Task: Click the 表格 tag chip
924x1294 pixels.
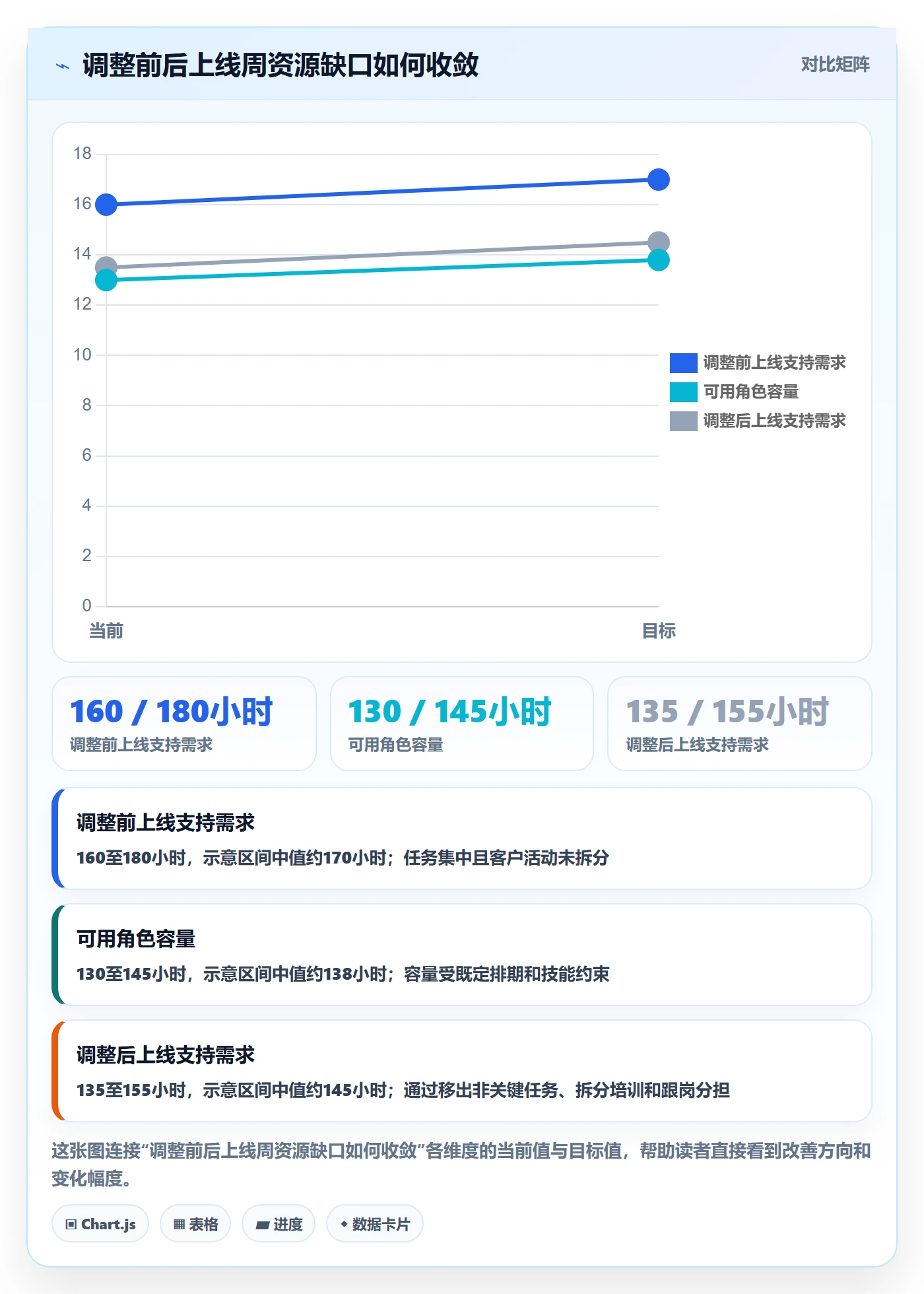Action: tap(195, 1224)
